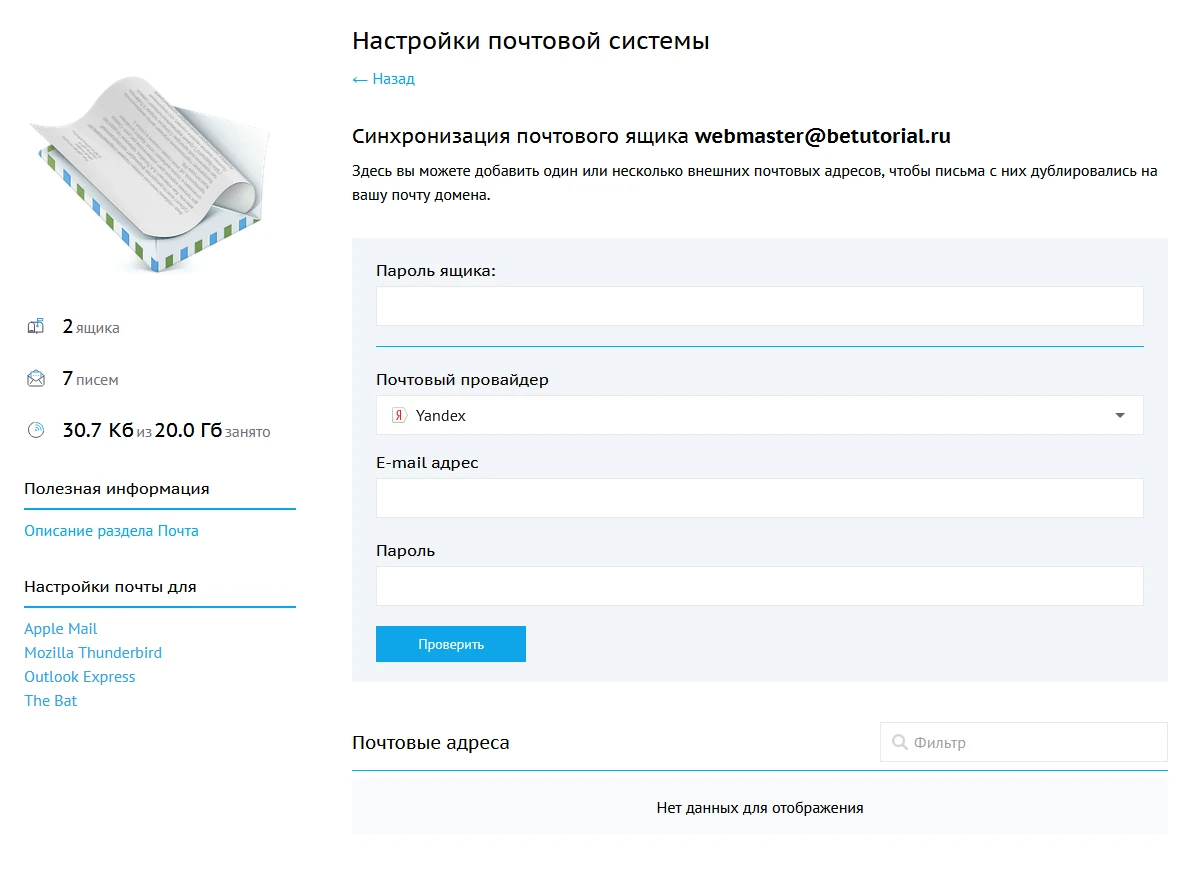Go back using the Назад link

tap(383, 78)
